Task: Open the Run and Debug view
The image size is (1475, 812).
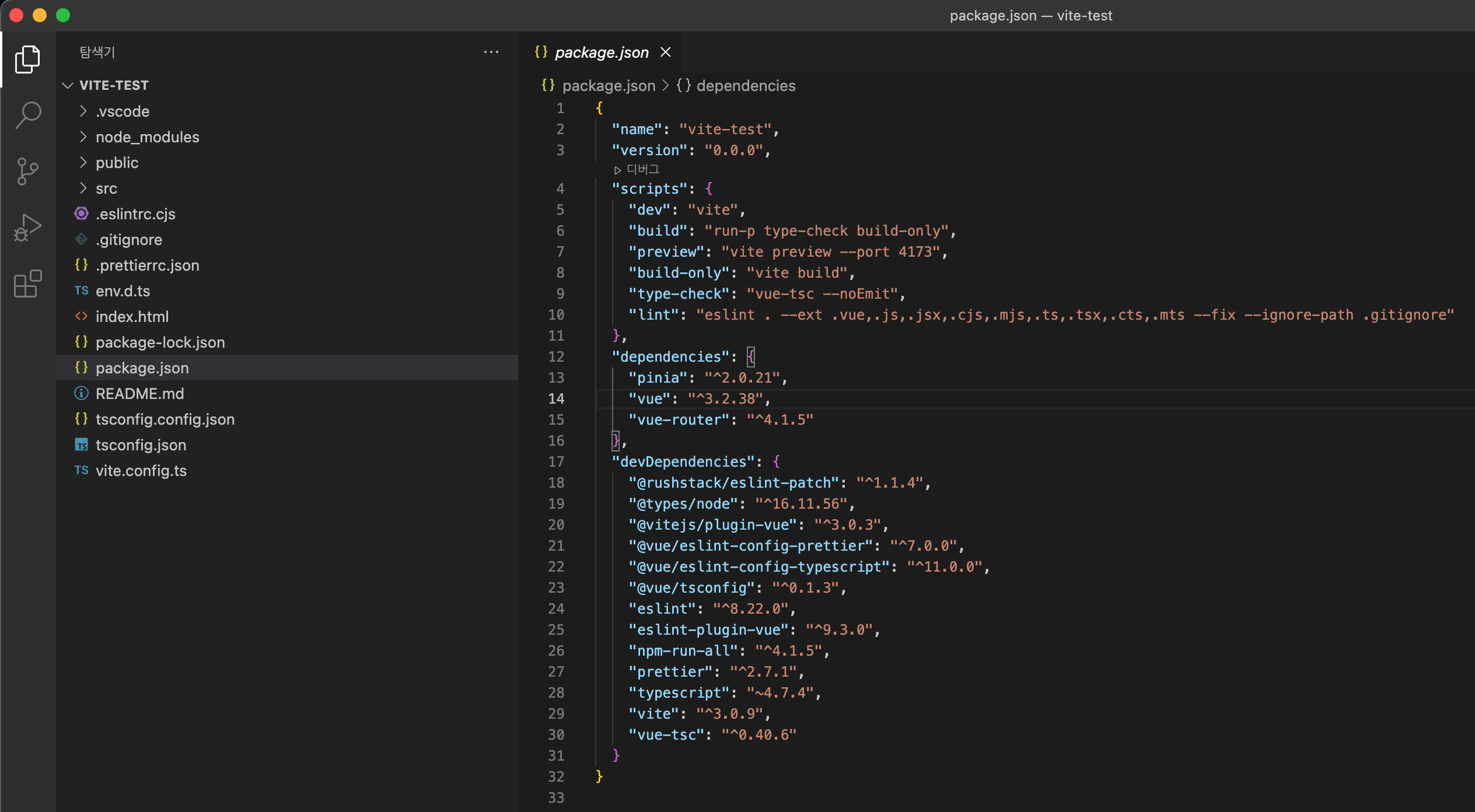Action: (27, 228)
